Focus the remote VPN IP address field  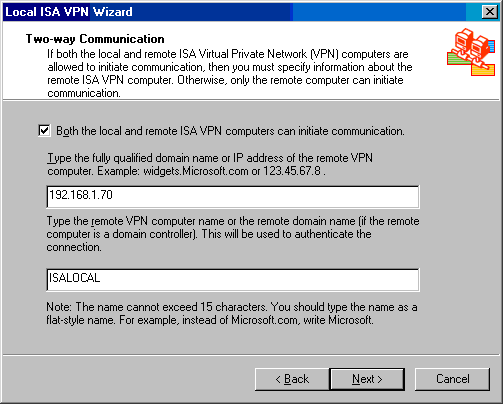[x=233, y=197]
